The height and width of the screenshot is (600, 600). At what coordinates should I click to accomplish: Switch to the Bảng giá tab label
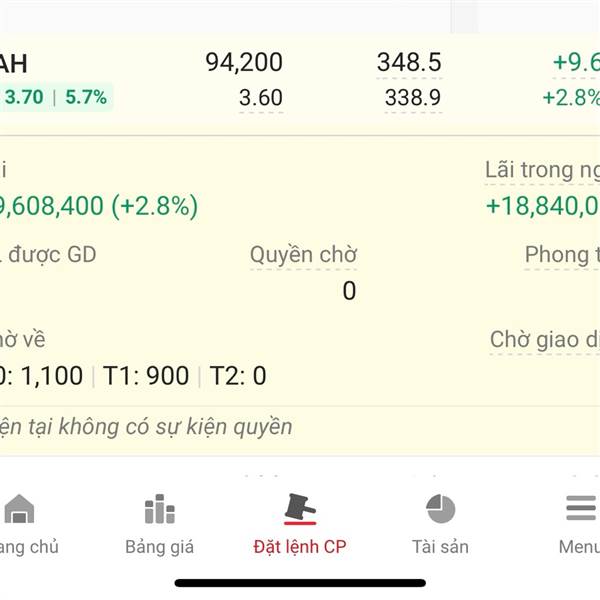pos(160,547)
